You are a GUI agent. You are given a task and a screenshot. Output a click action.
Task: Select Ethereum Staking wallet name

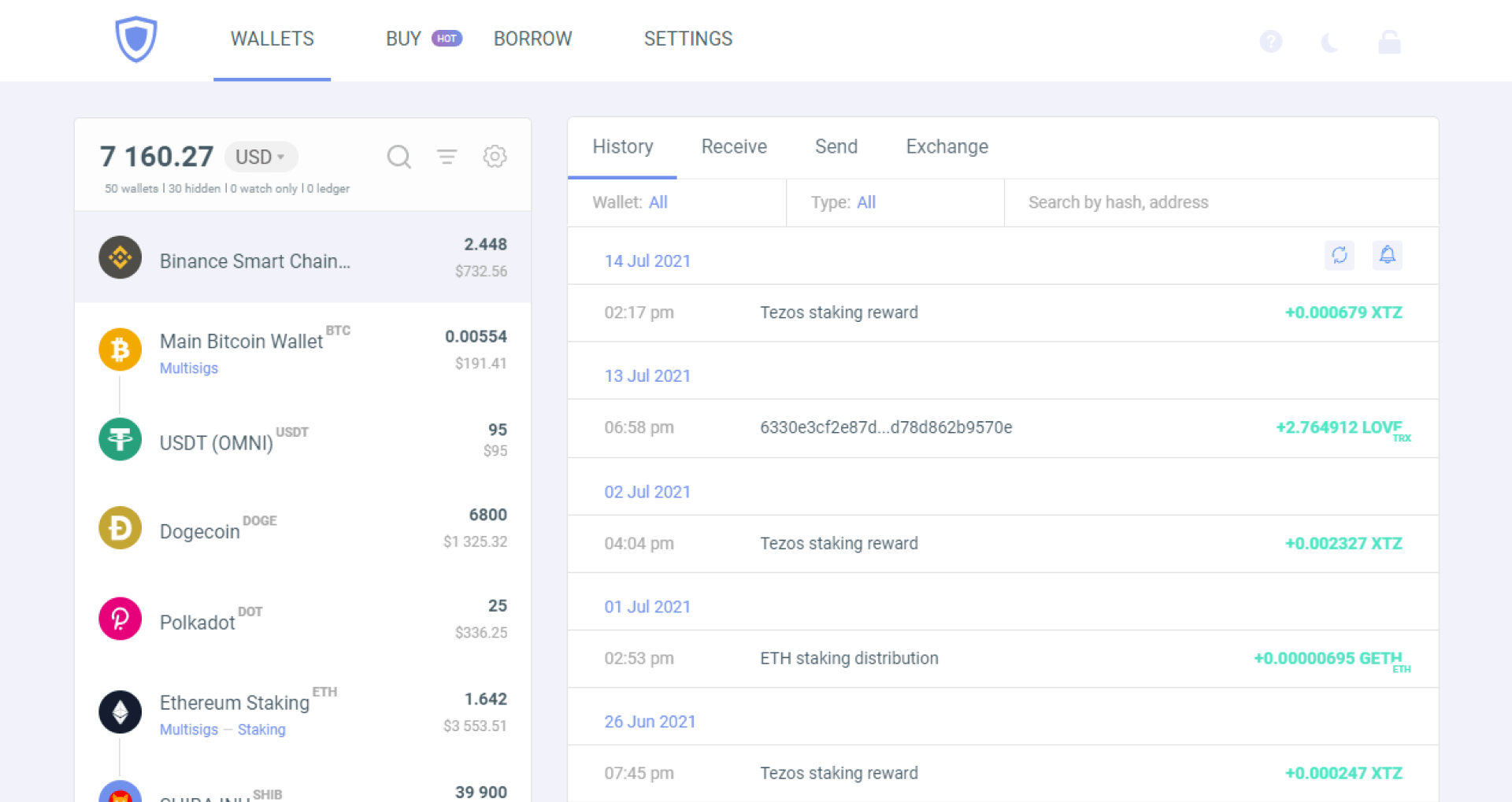pos(235,703)
